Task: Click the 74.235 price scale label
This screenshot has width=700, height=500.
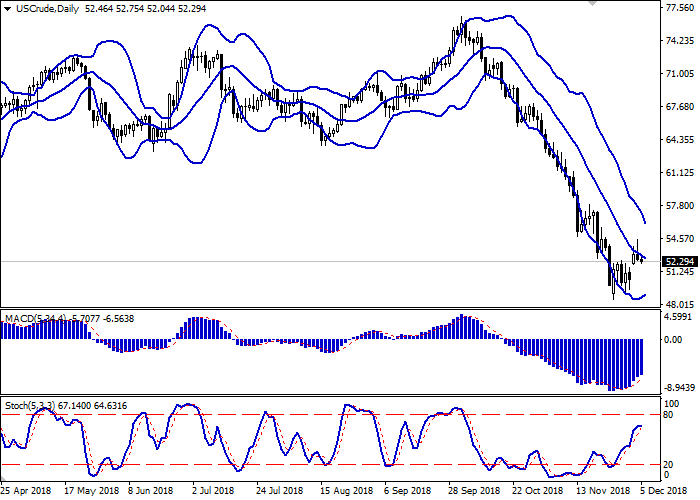Action: [679, 41]
